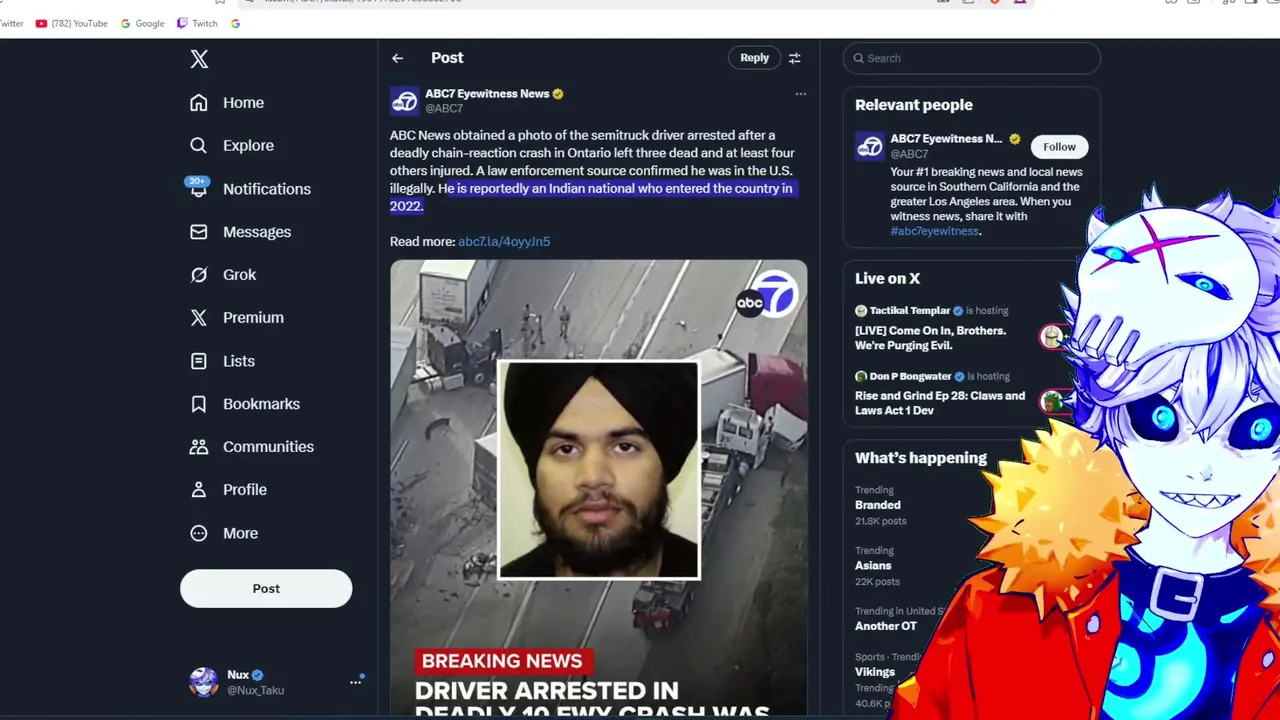1280x720 pixels.
Task: Open the Another OT trend
Action: (x=886, y=626)
